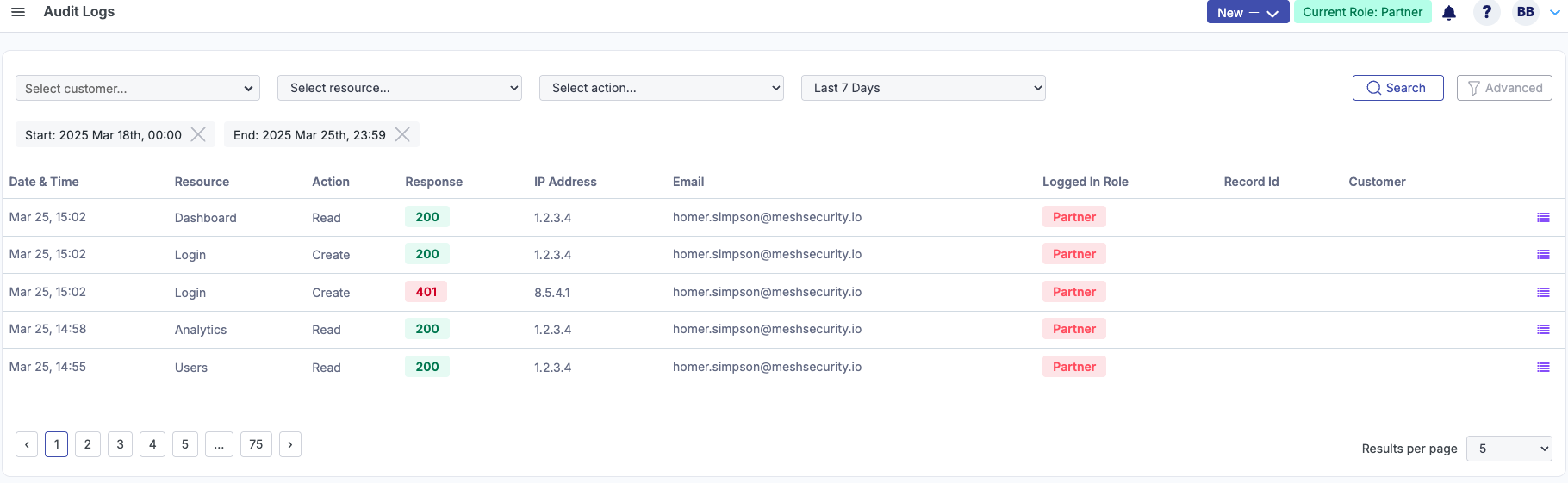The image size is (1568, 483).
Task: Open the Select action dropdown
Action: (662, 88)
